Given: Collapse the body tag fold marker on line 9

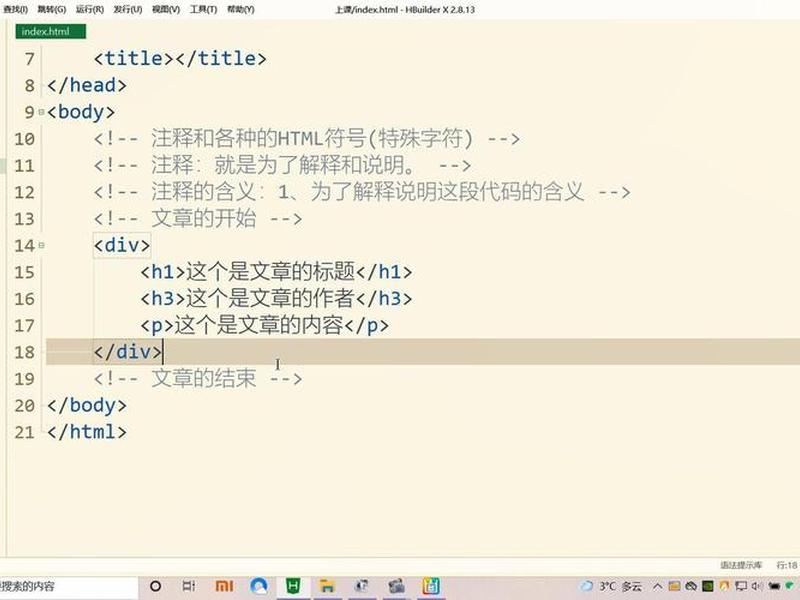Looking at the screenshot, I should pos(41,112).
